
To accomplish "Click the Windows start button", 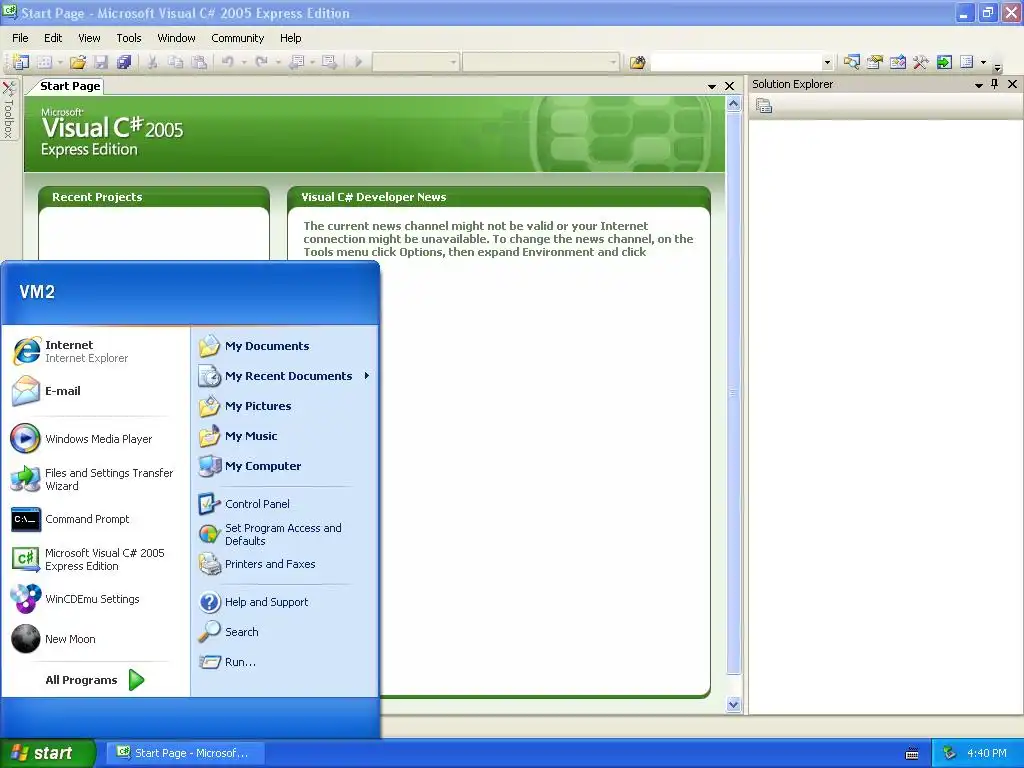I will [x=47, y=753].
